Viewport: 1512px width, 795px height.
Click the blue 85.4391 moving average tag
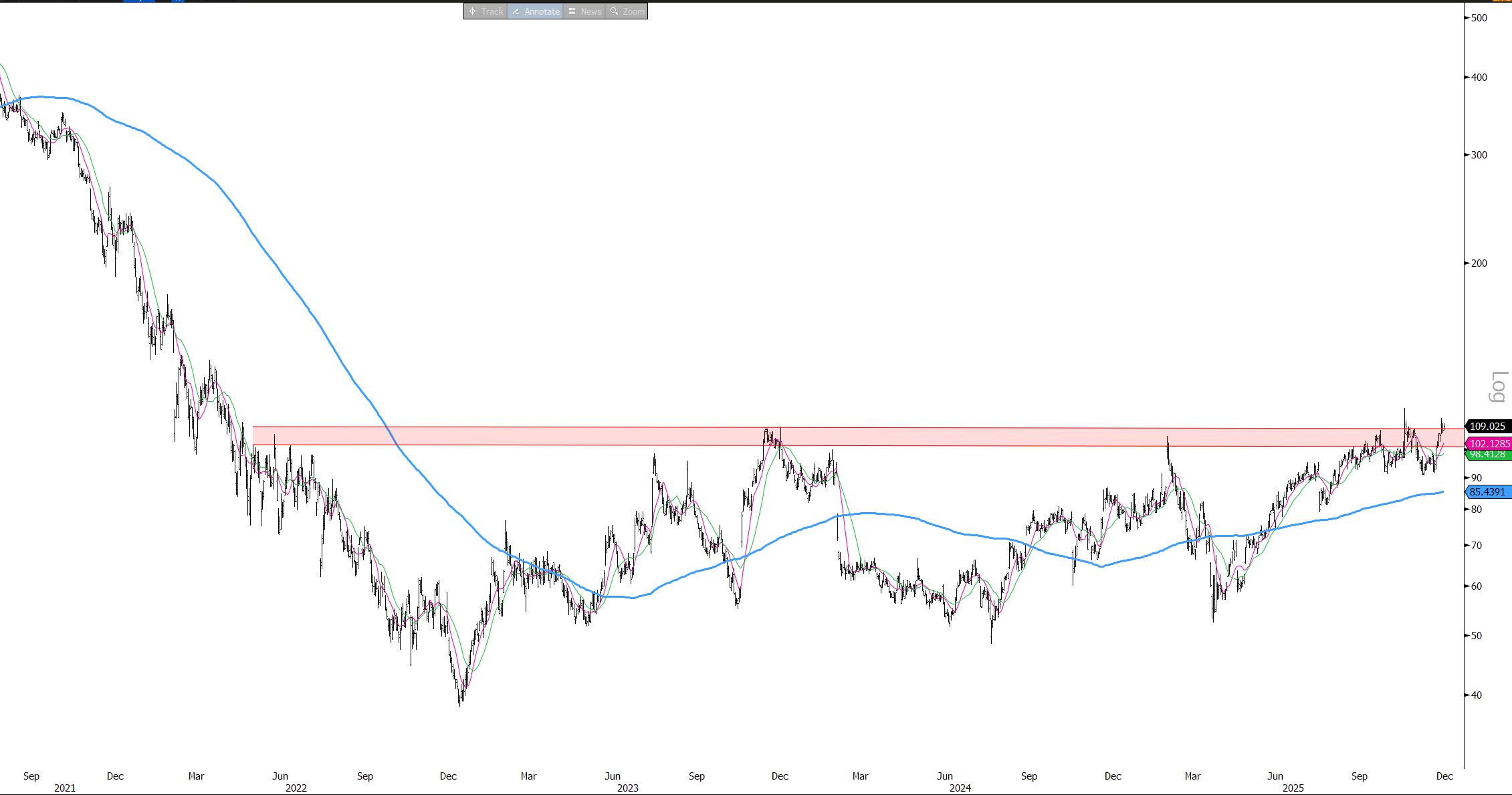point(1487,491)
